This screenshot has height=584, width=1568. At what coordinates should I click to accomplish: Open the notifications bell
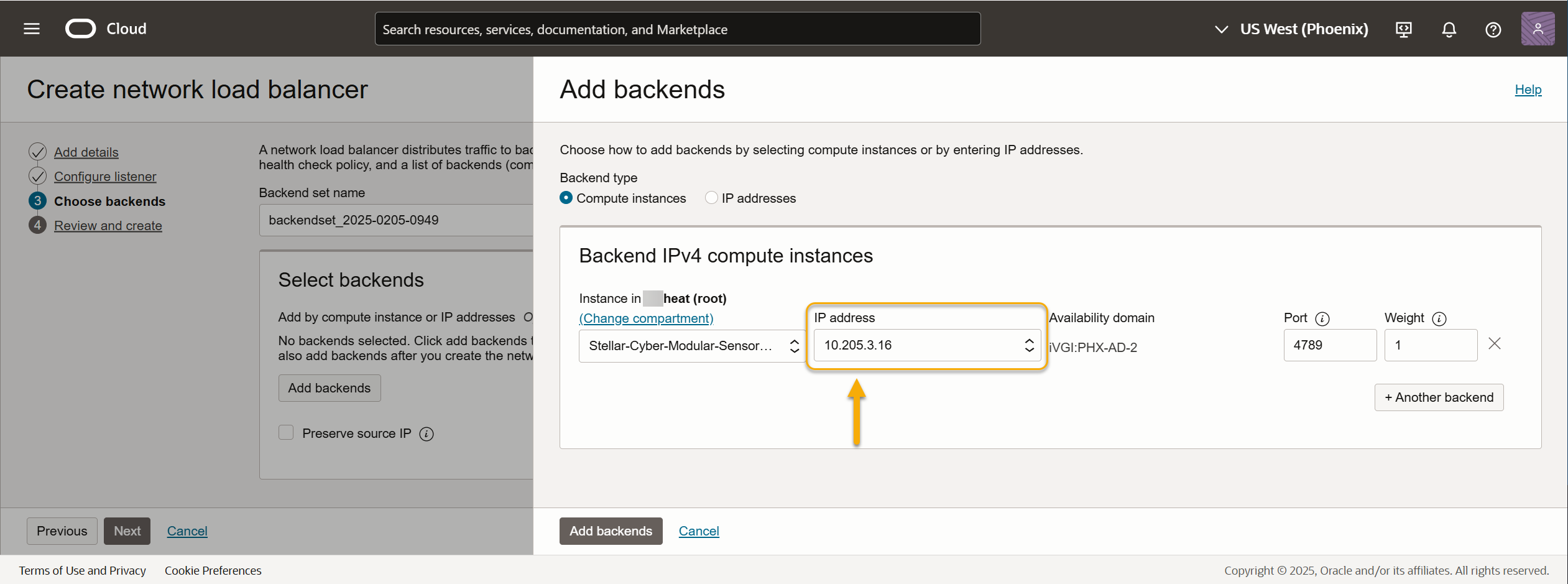pyautogui.click(x=1449, y=29)
